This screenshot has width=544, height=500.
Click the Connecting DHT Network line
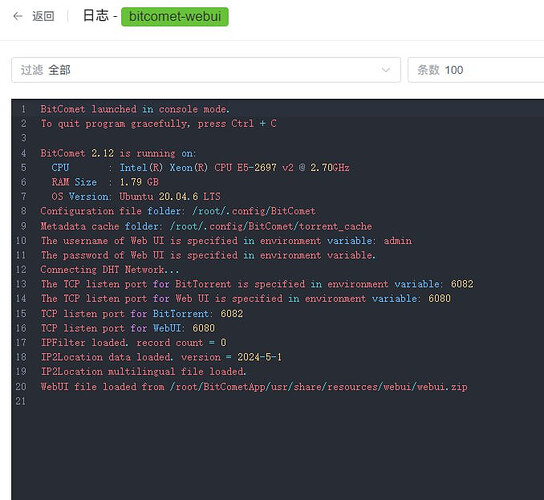110,270
